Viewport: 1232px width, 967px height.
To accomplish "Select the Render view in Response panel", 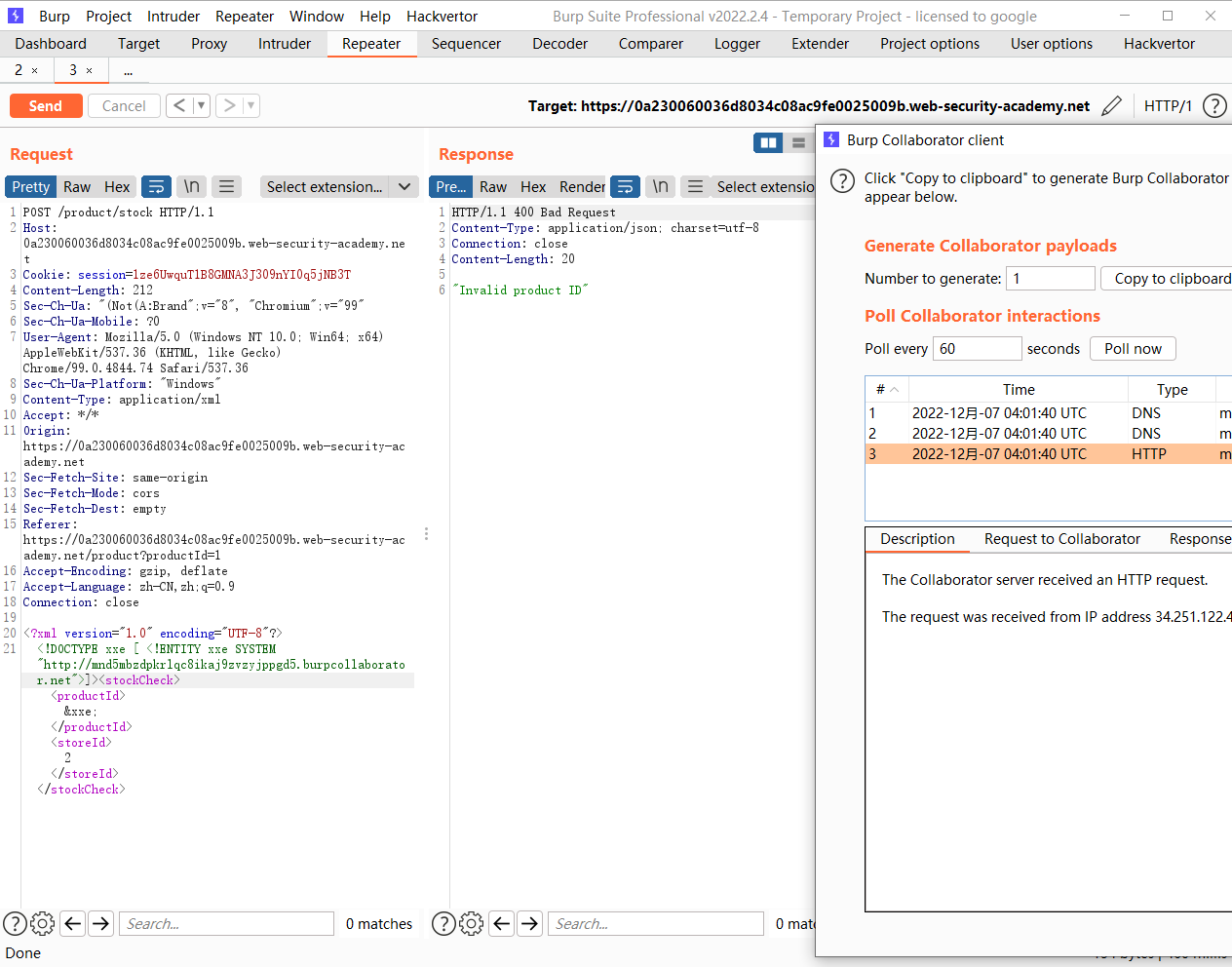I will [582, 186].
